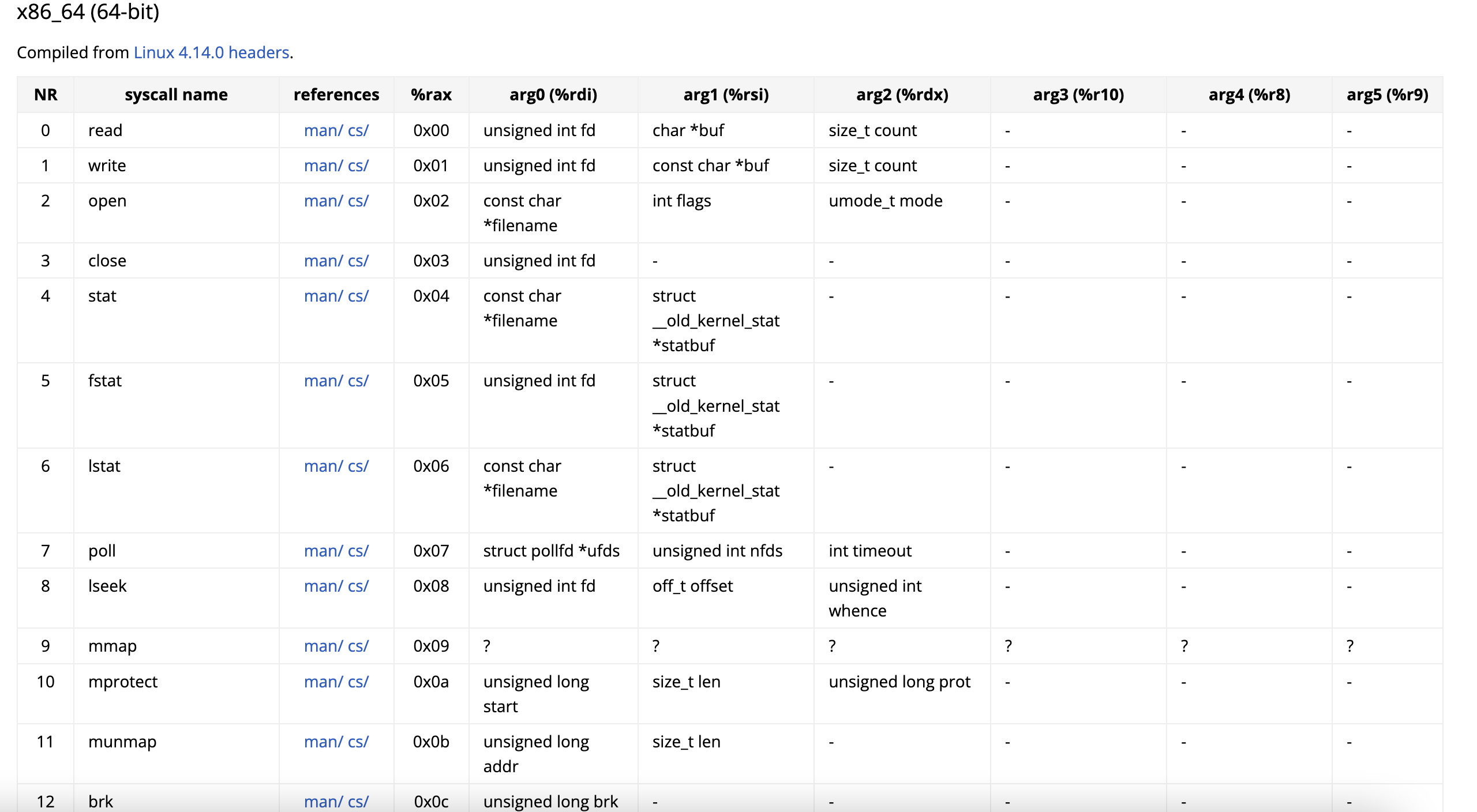Open the cs/ link for open syscall
This screenshot has width=1477, height=812.
coord(358,201)
